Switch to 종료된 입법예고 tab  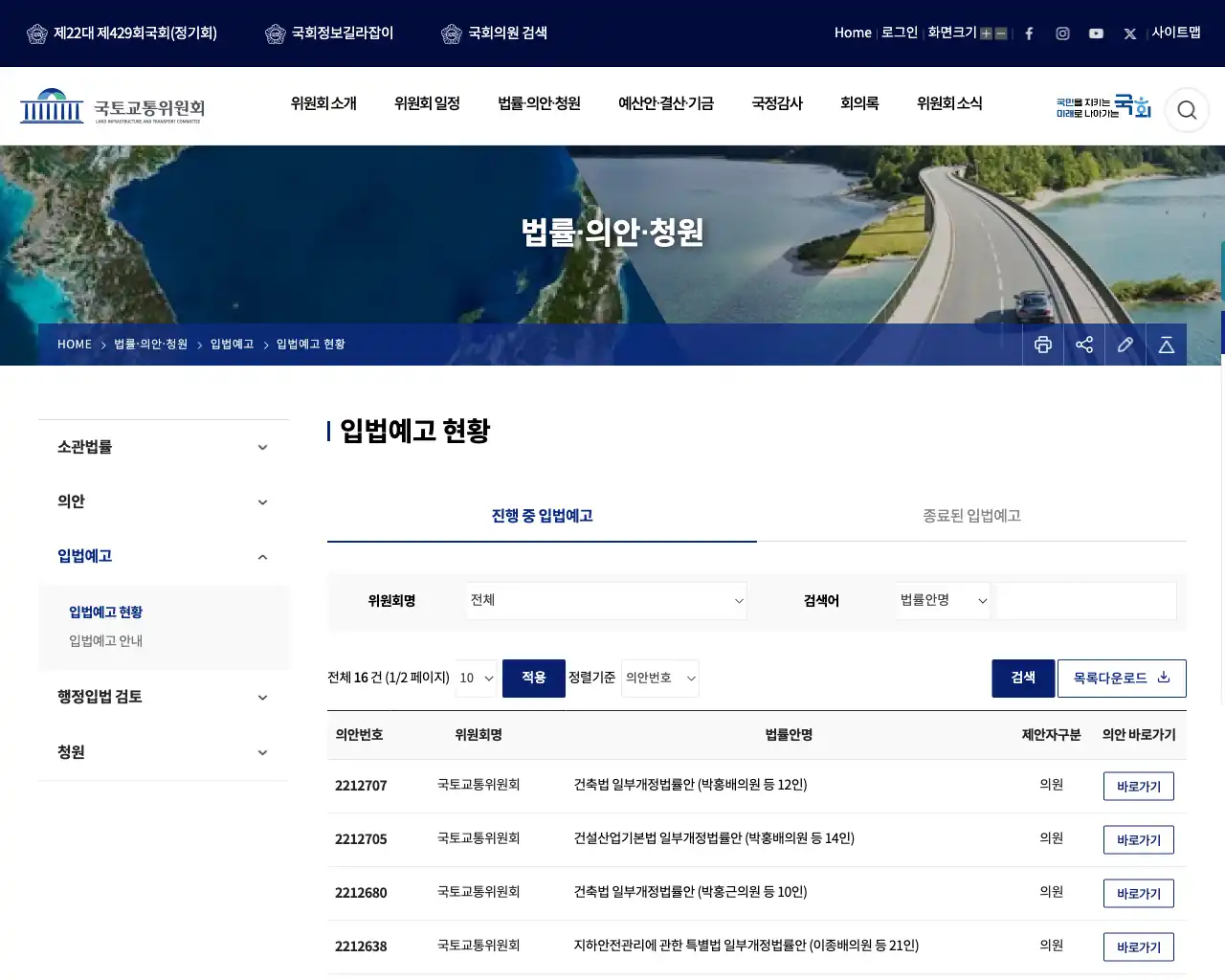971,516
